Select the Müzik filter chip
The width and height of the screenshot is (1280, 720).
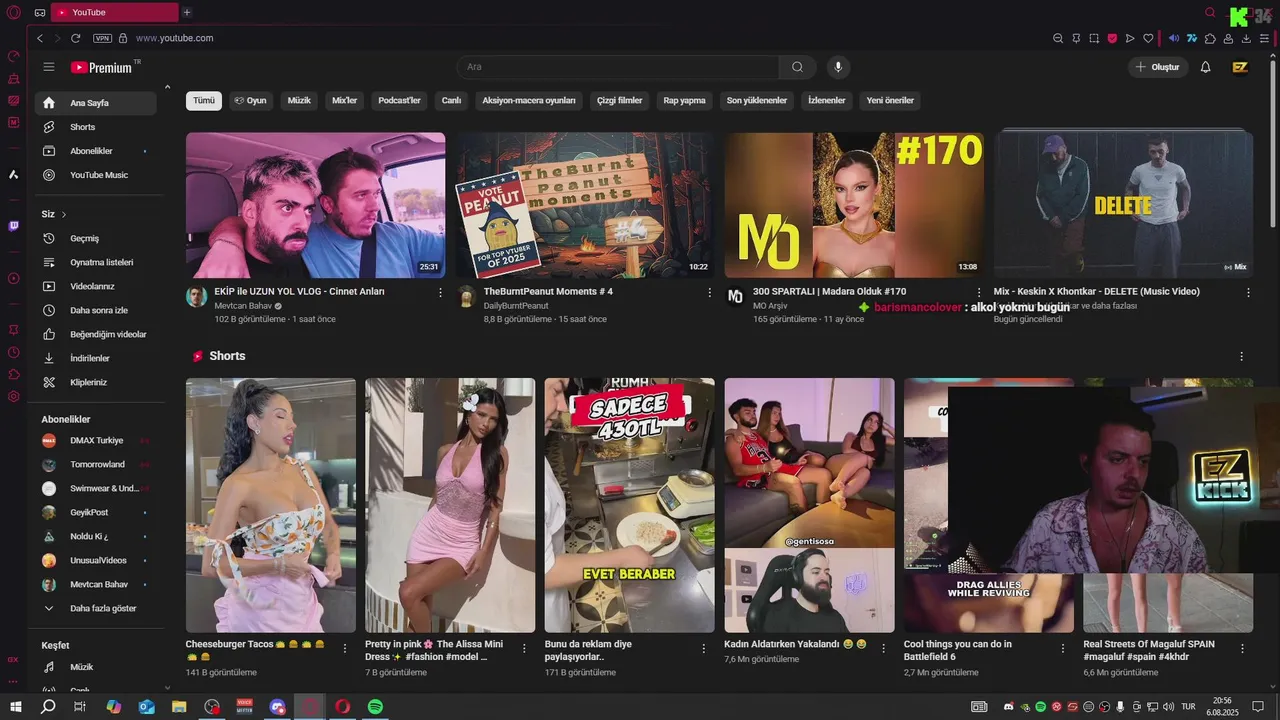[x=299, y=100]
